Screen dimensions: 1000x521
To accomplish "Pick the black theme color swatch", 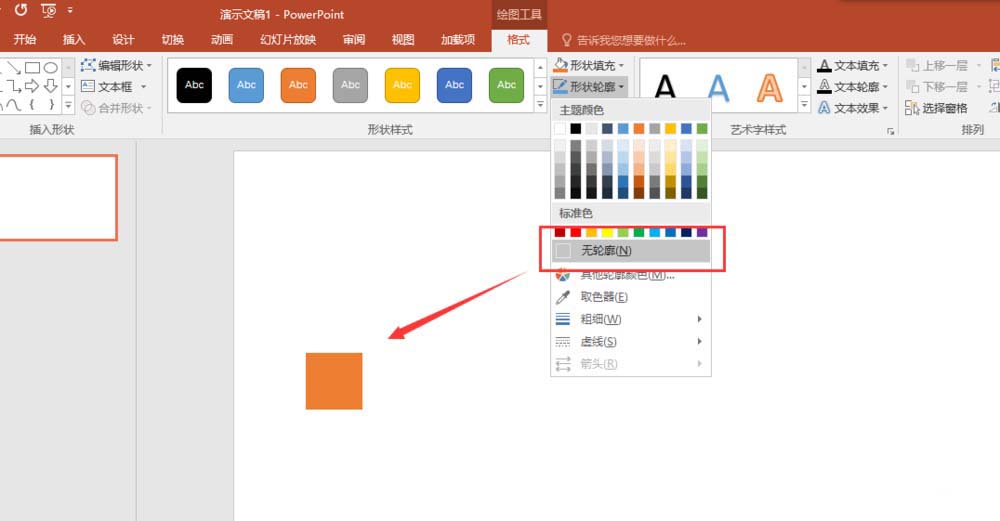I will pyautogui.click(x=576, y=129).
